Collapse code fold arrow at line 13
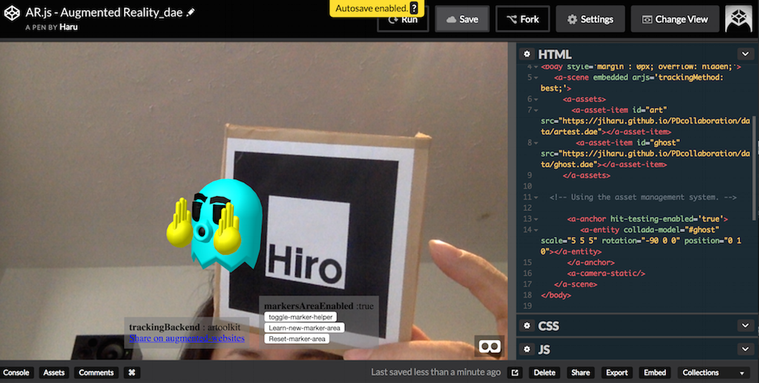 [x=536, y=219]
